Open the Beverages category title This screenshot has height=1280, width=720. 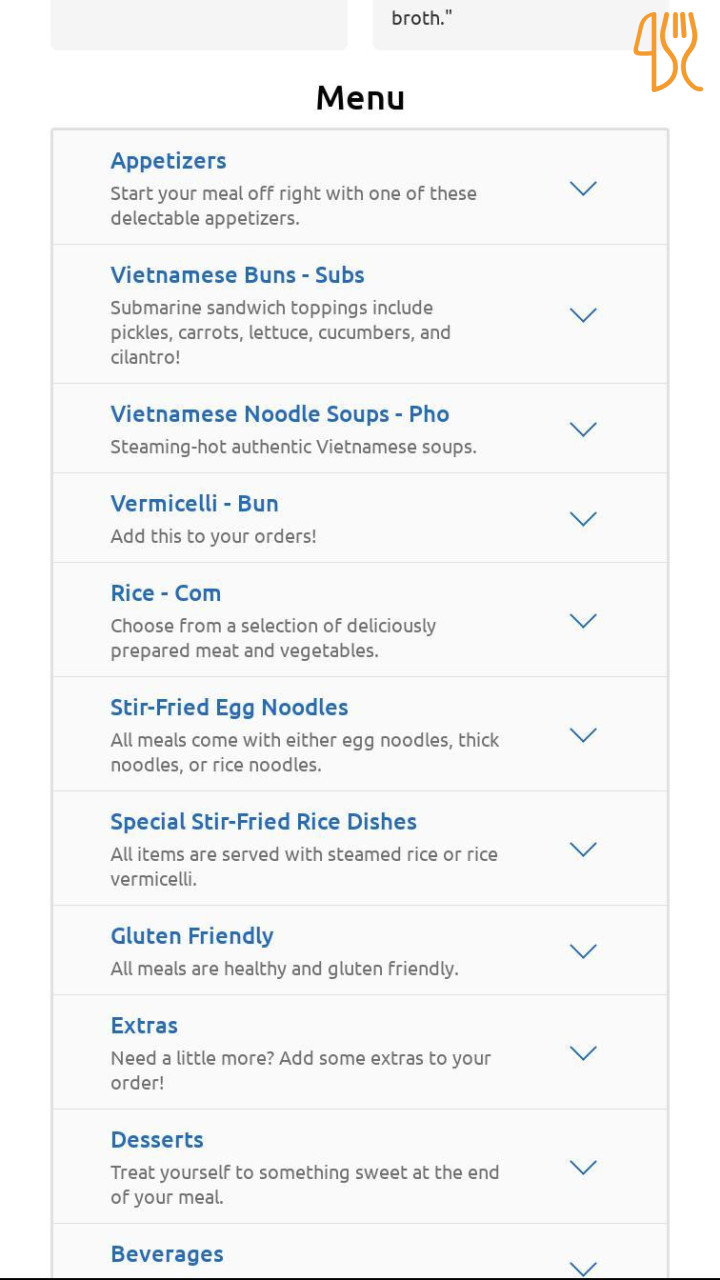167,1254
